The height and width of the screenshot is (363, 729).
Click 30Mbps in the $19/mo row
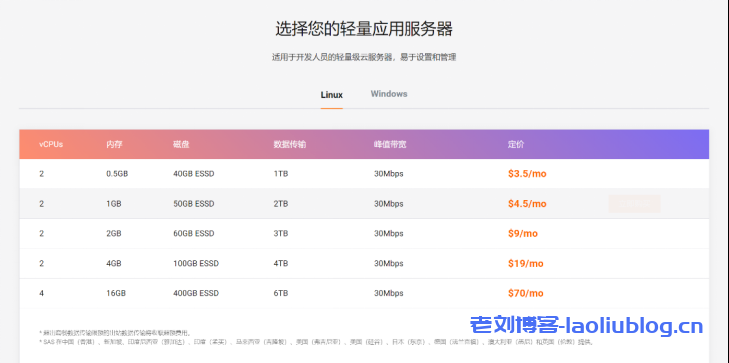point(389,264)
